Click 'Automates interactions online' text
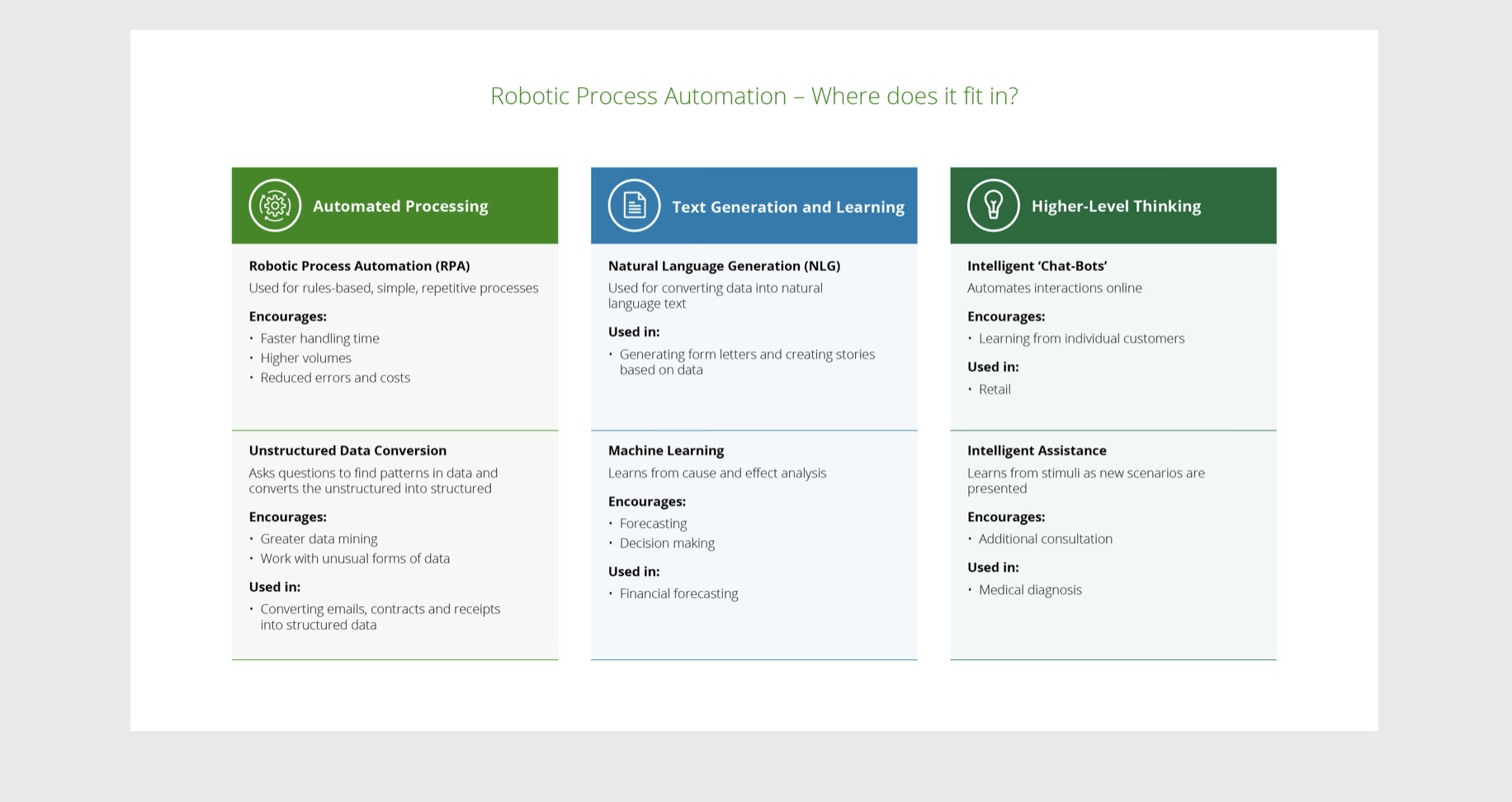The image size is (1512, 802). click(x=1055, y=288)
